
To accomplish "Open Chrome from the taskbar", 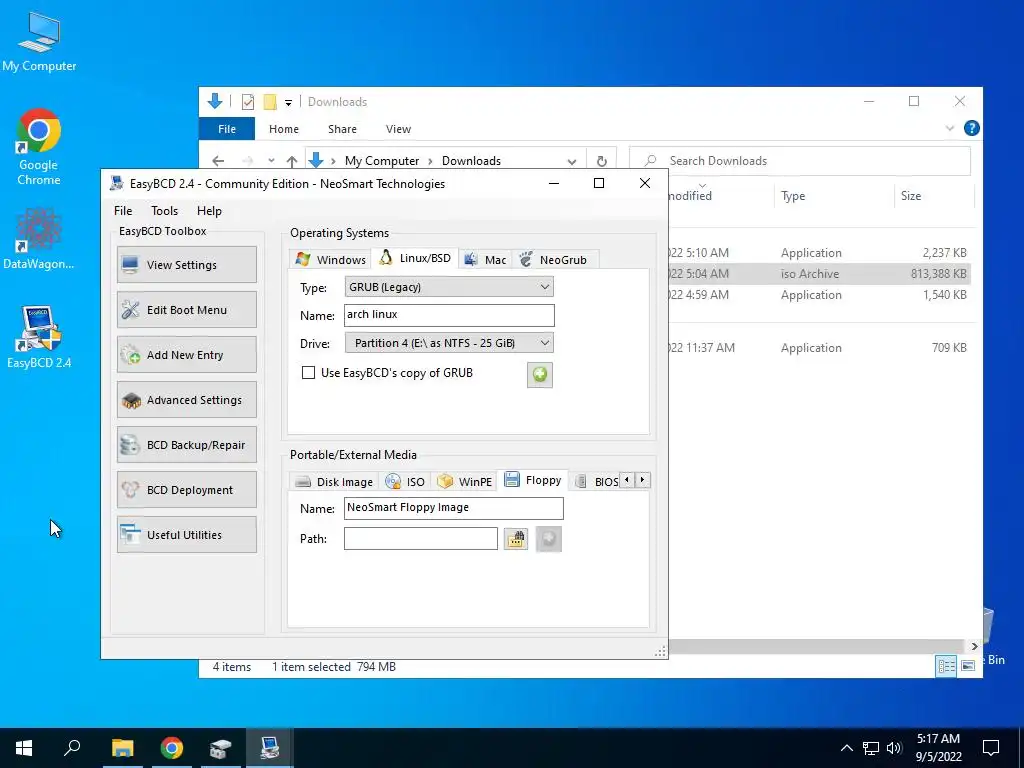I will click(172, 748).
